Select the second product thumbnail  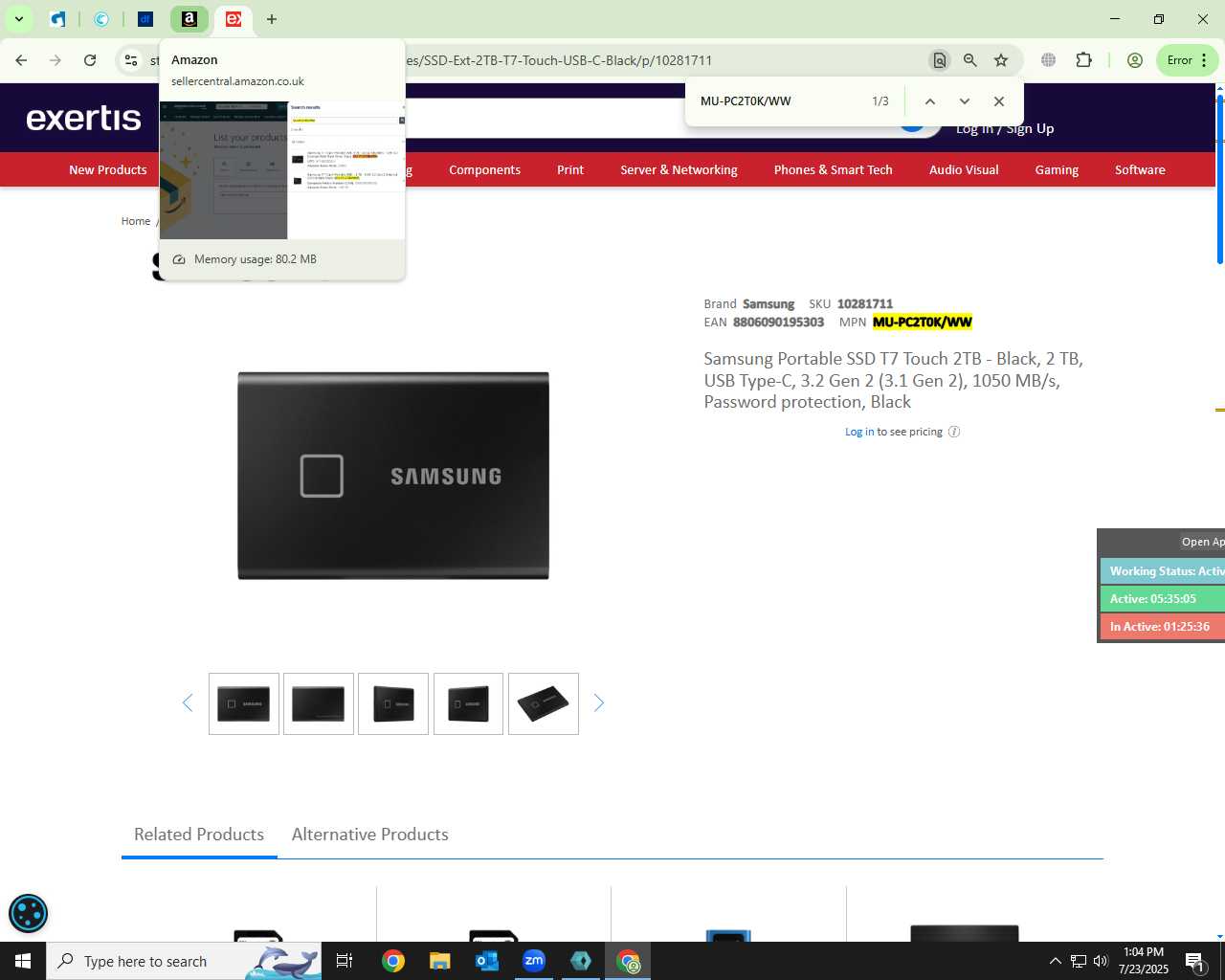[319, 704]
